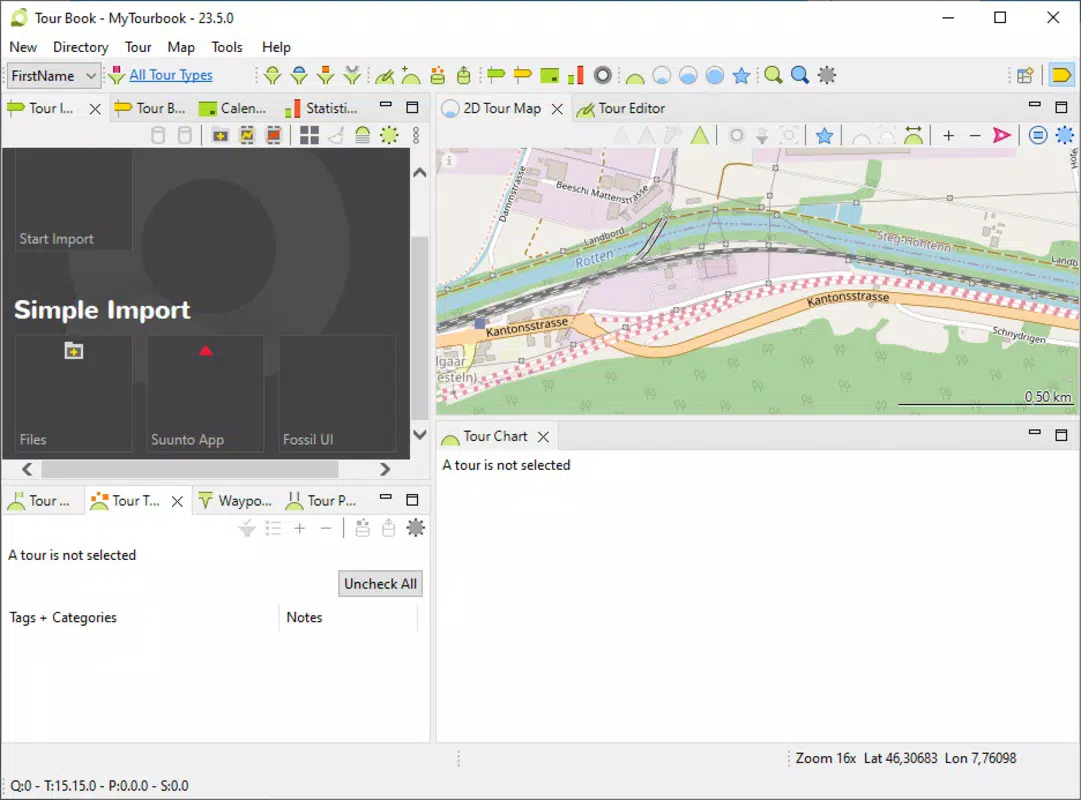
Task: Switch to the Waypo... tab
Action: pyautogui.click(x=235, y=501)
